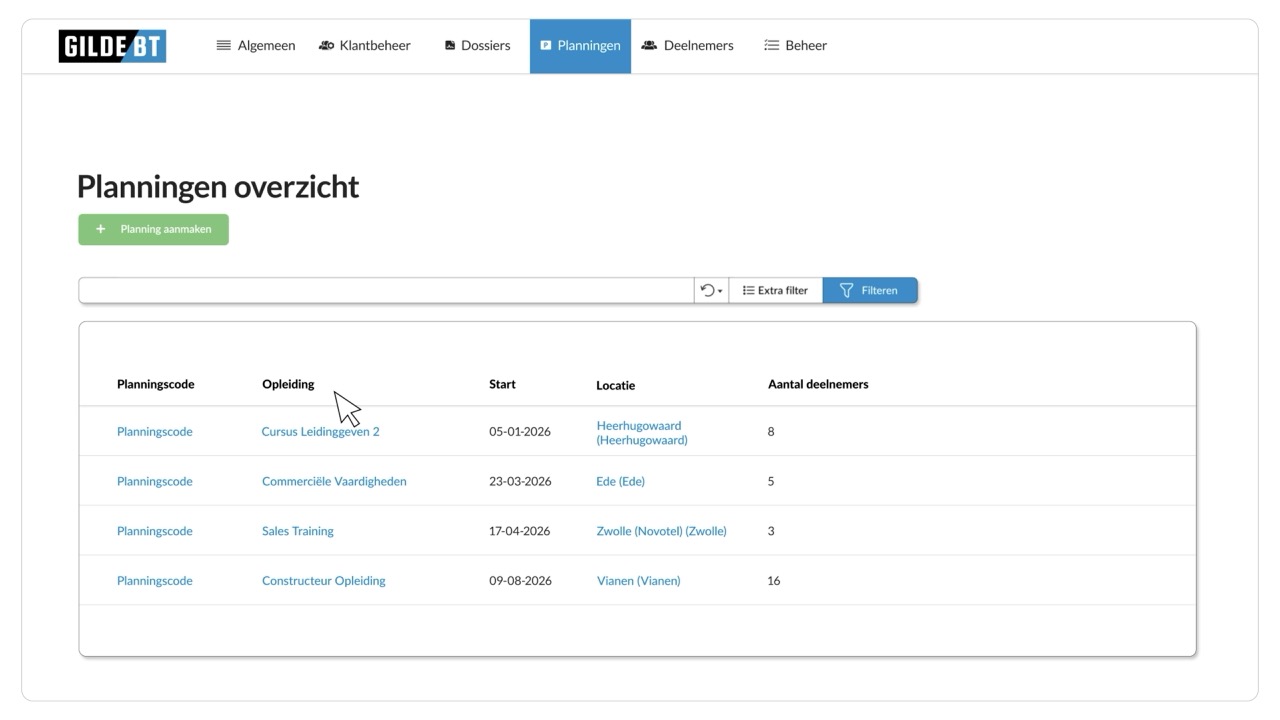Sort by Aantal deelnemers column header
The height and width of the screenshot is (720, 1280).
[x=818, y=384]
